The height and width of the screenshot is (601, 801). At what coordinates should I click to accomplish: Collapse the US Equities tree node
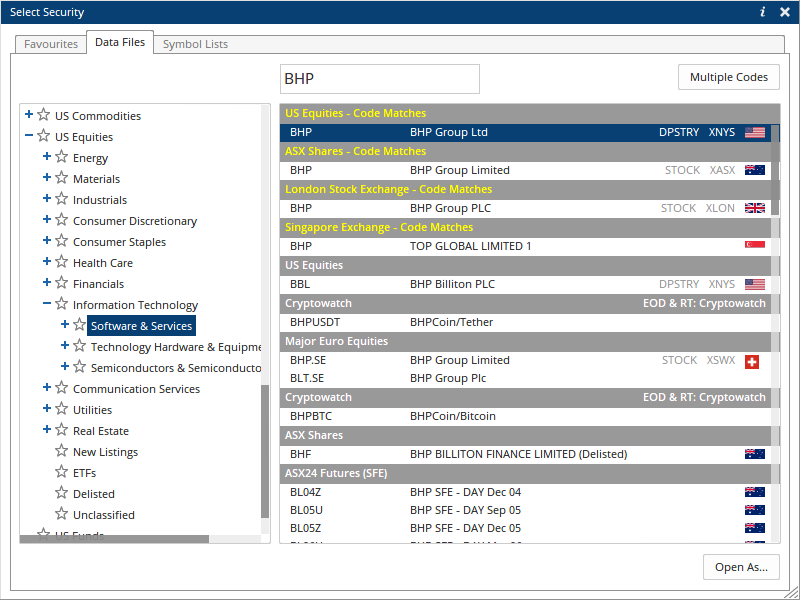pyautogui.click(x=29, y=135)
